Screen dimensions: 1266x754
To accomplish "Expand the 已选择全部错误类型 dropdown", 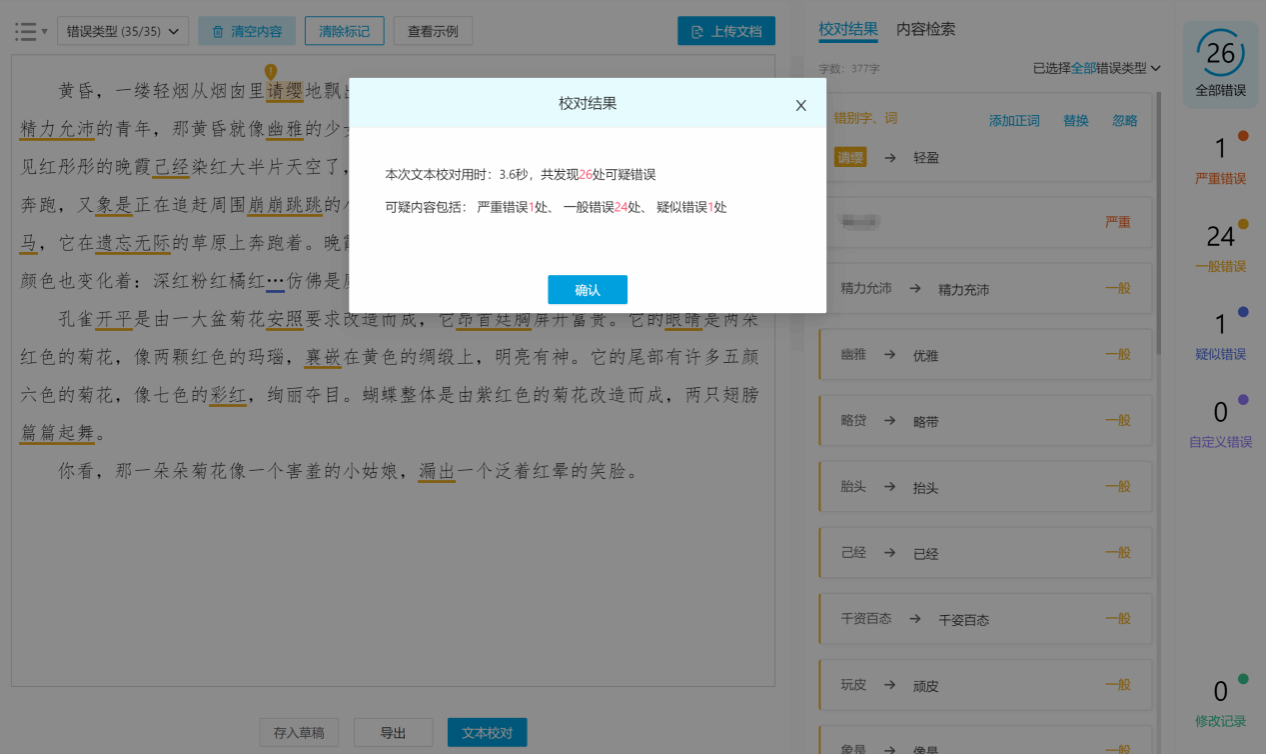I will coord(1096,68).
